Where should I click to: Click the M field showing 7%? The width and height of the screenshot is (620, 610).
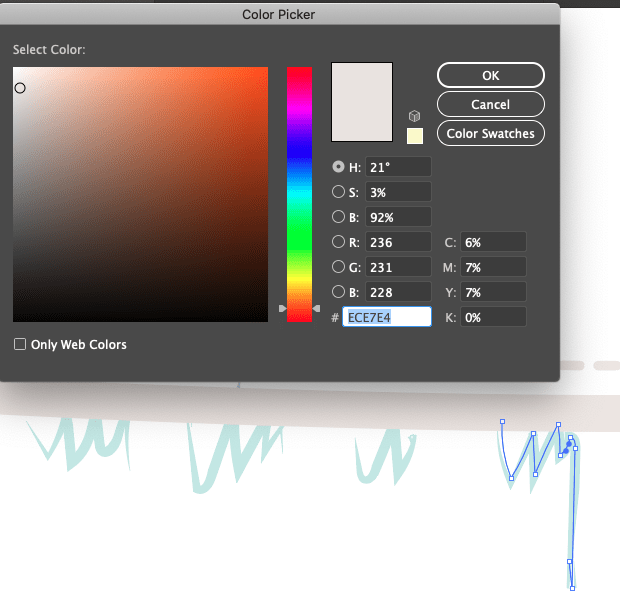pos(493,267)
